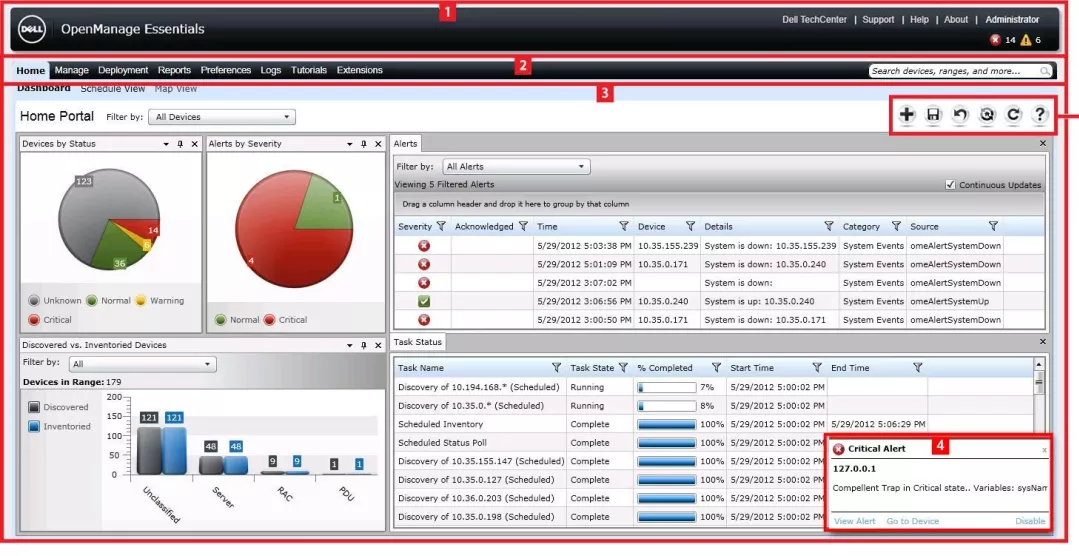Open the Deployment menu
This screenshot has width=1079, height=556.
tap(123, 70)
